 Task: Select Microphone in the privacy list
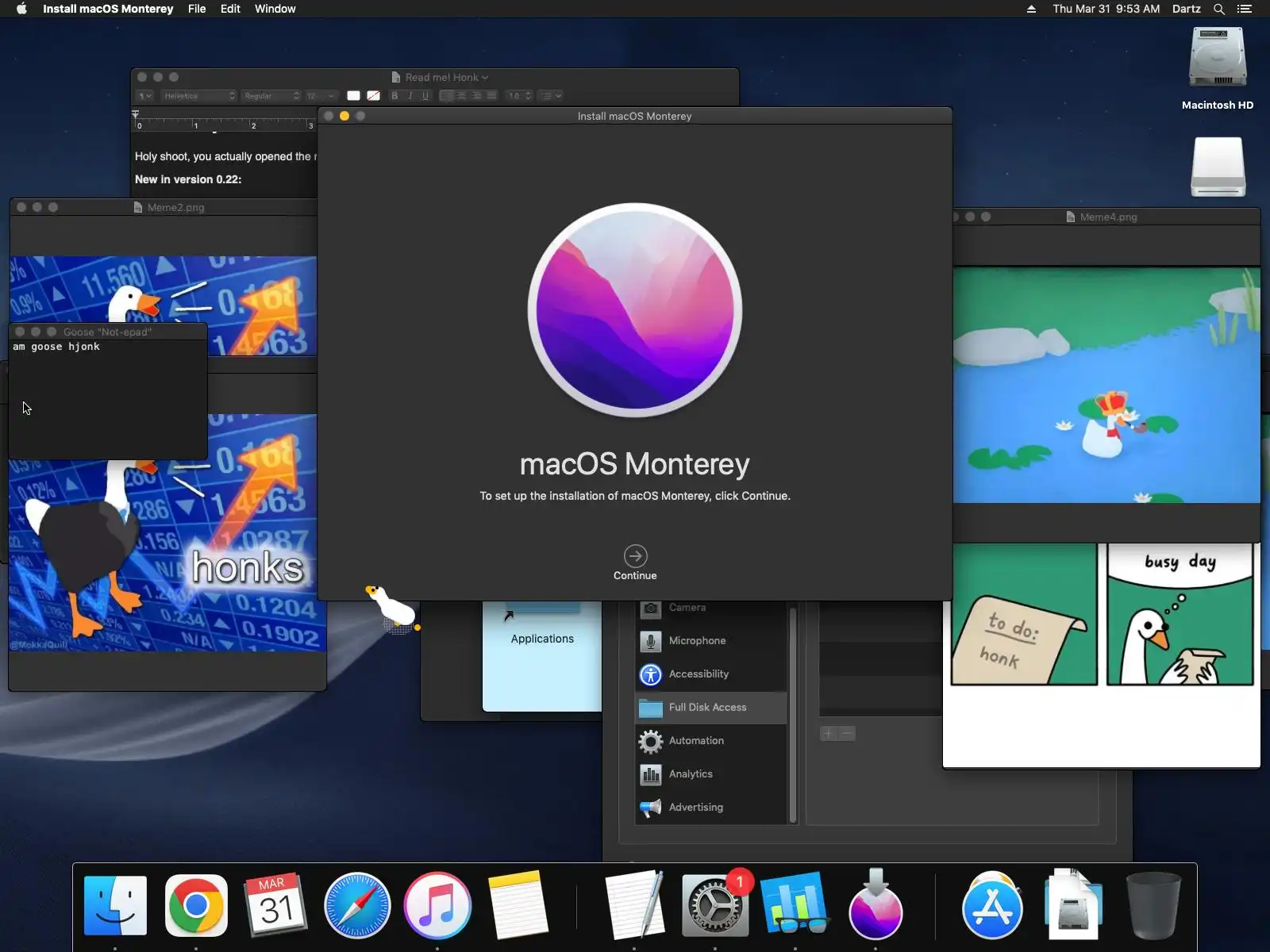tap(711, 640)
